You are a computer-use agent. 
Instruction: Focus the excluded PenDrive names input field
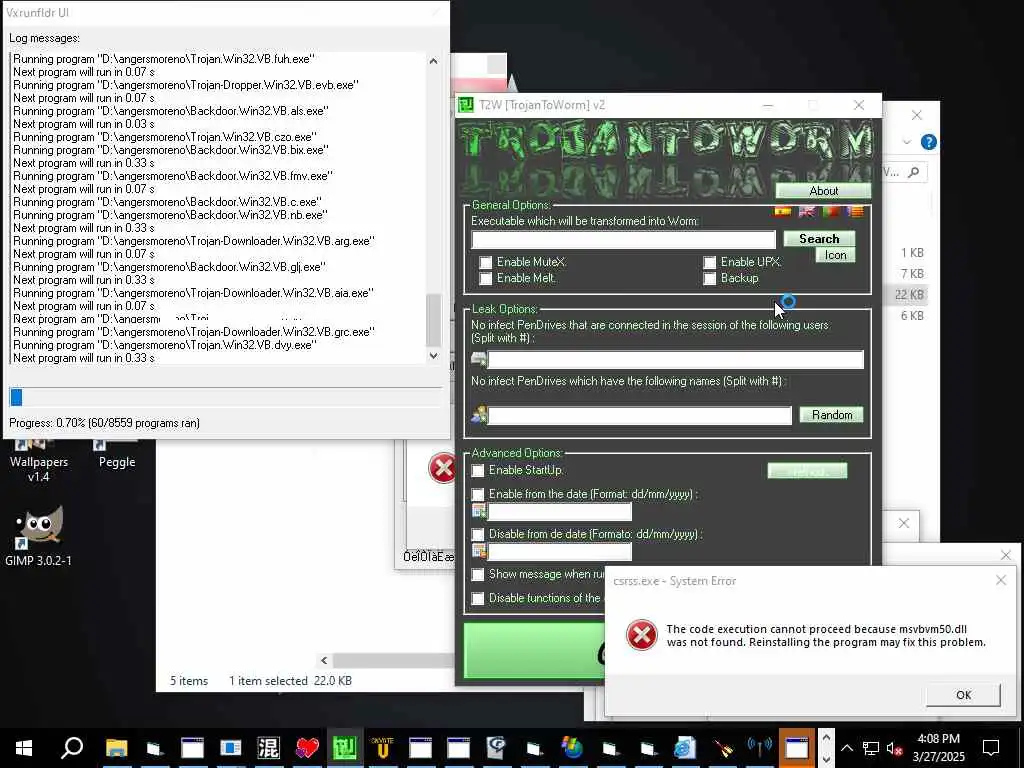point(639,415)
